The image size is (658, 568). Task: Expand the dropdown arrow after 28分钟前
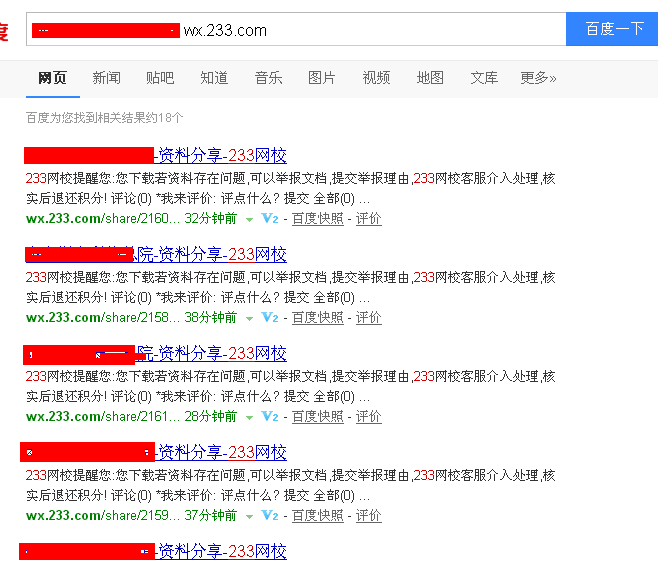coord(249,418)
